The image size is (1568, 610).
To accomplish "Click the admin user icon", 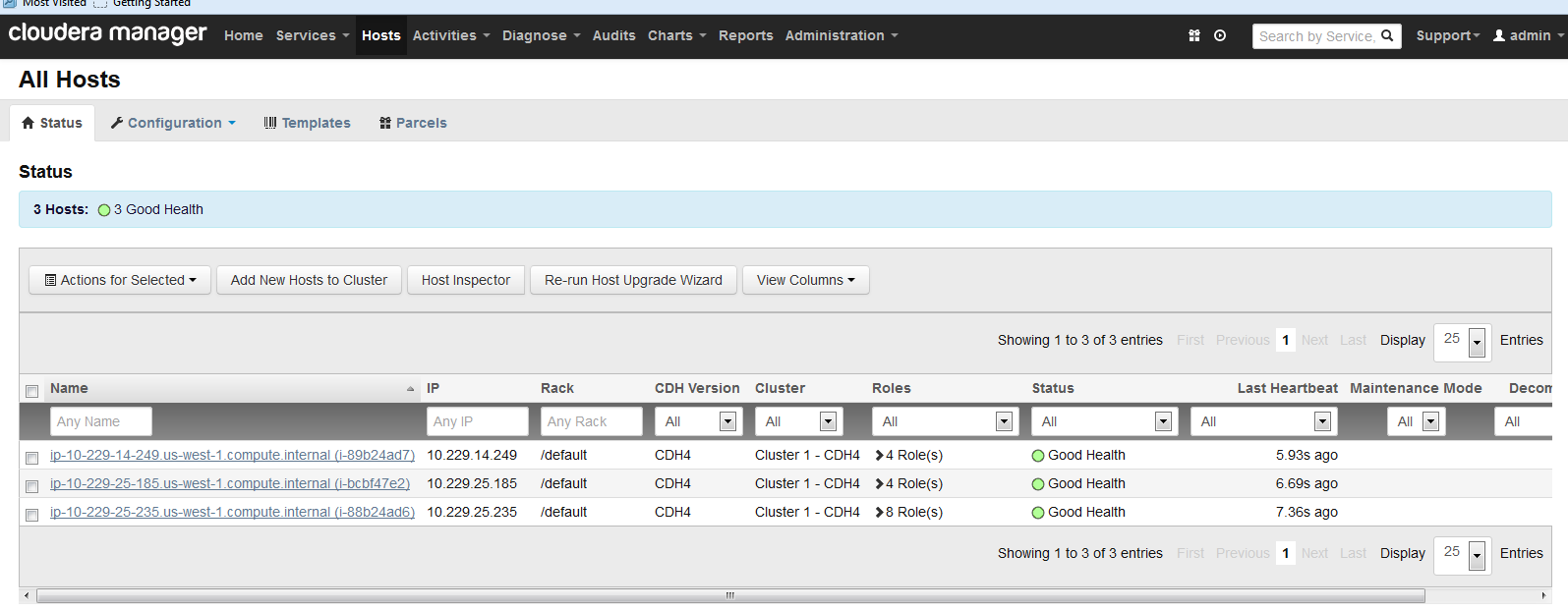I will click(x=1499, y=35).
